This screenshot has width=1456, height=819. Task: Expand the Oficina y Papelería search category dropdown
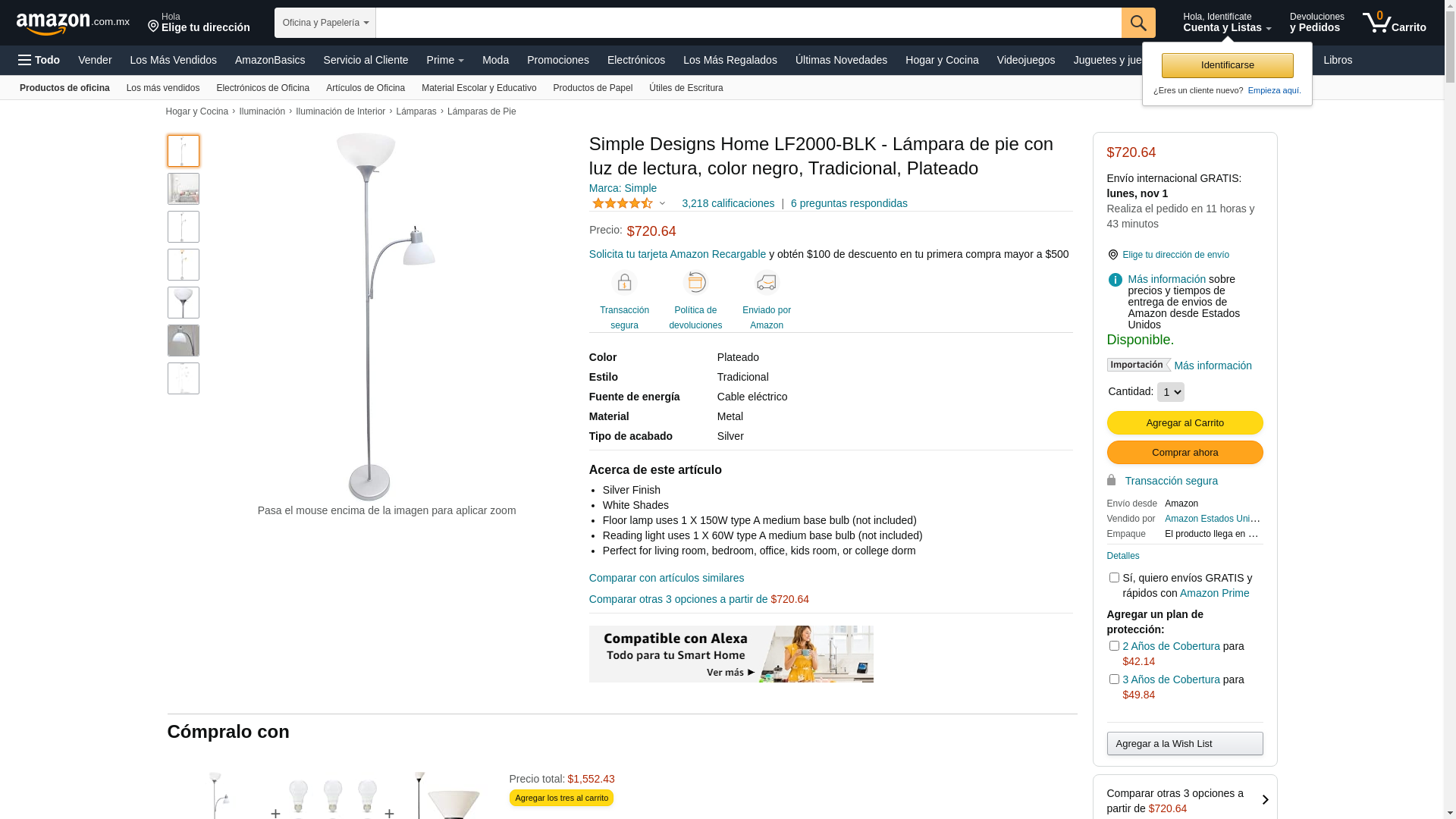click(x=325, y=23)
